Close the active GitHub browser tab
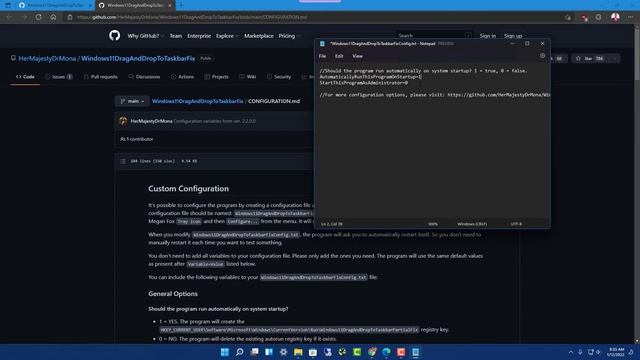Viewport: 640px width, 360px height. pyautogui.click(x=170, y=5)
